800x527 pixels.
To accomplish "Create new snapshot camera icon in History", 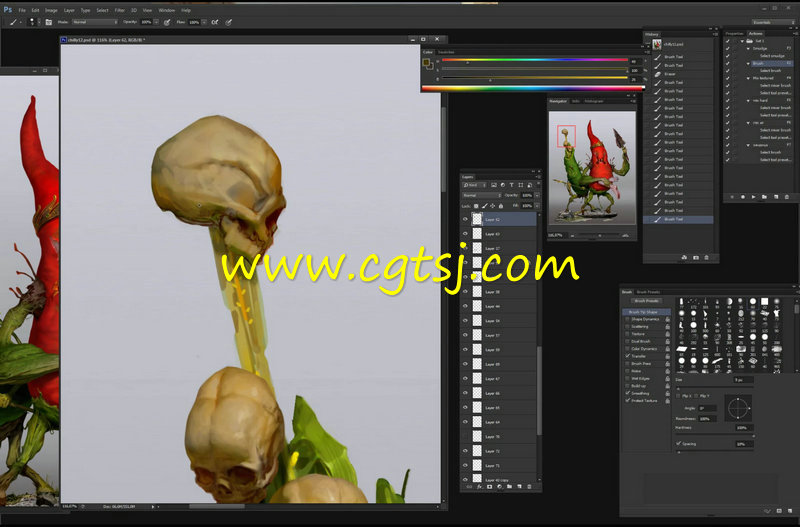I will click(695, 258).
